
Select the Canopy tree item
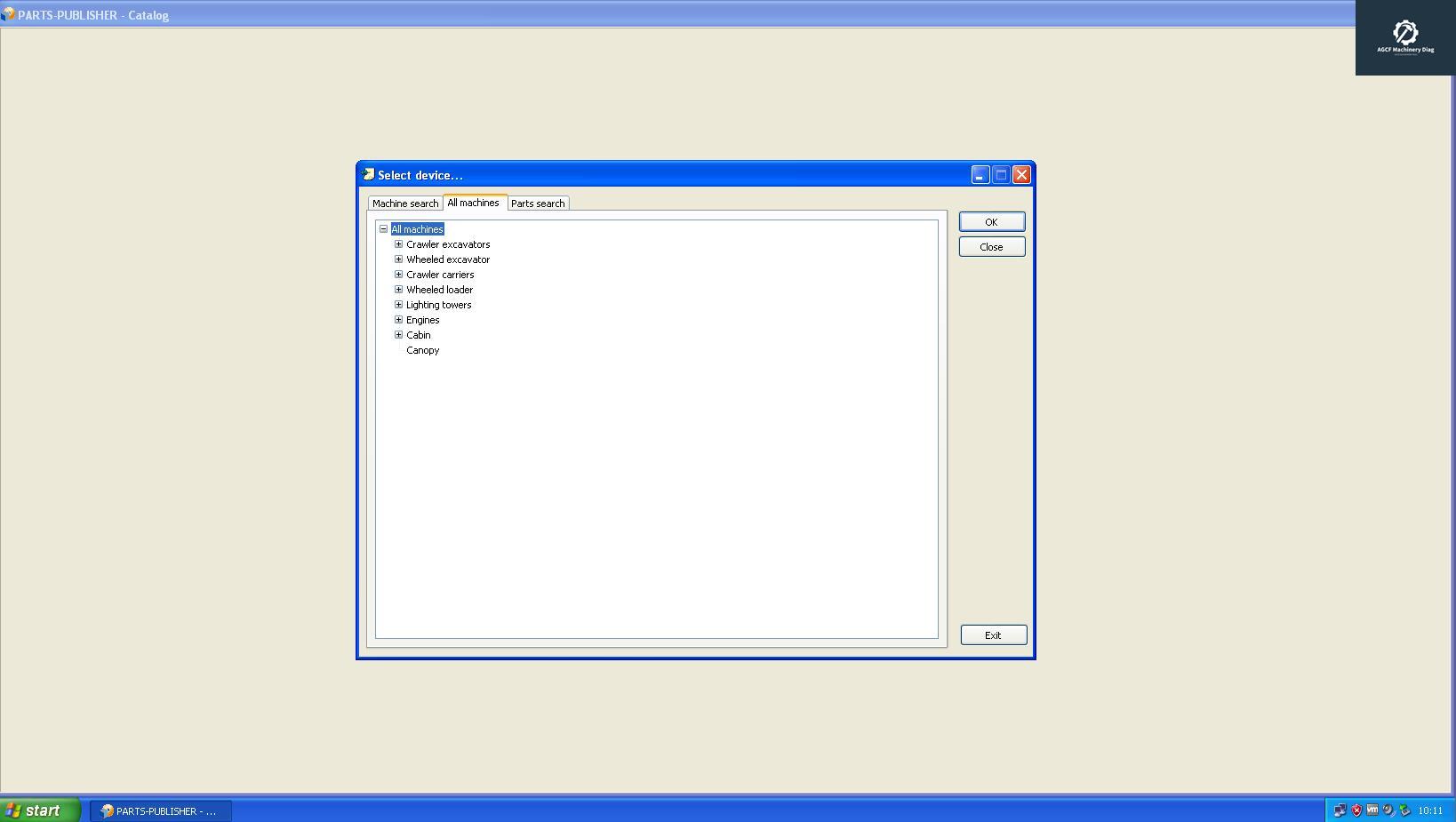(422, 350)
